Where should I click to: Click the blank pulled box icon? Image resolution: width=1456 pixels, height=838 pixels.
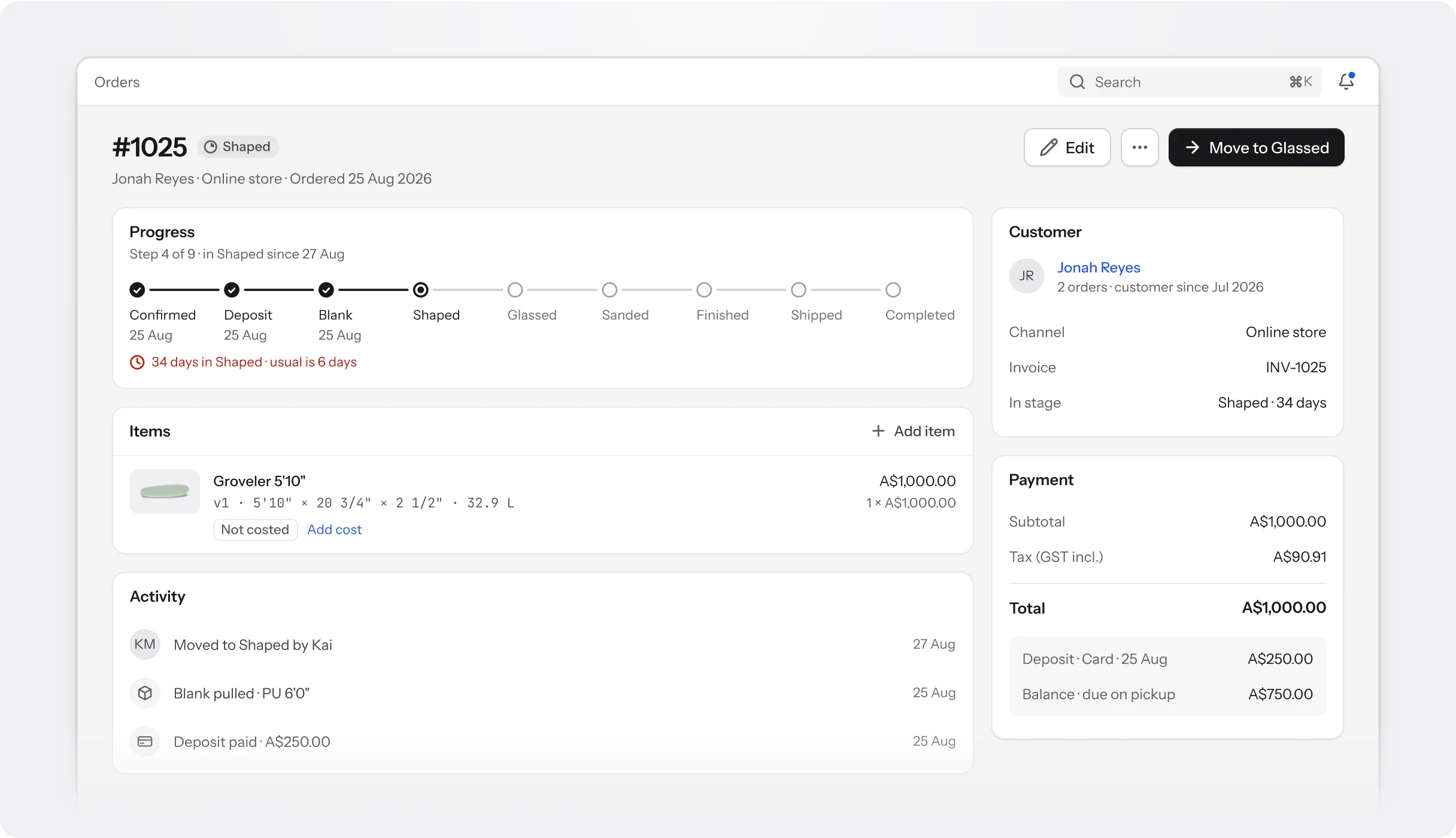[x=145, y=693]
